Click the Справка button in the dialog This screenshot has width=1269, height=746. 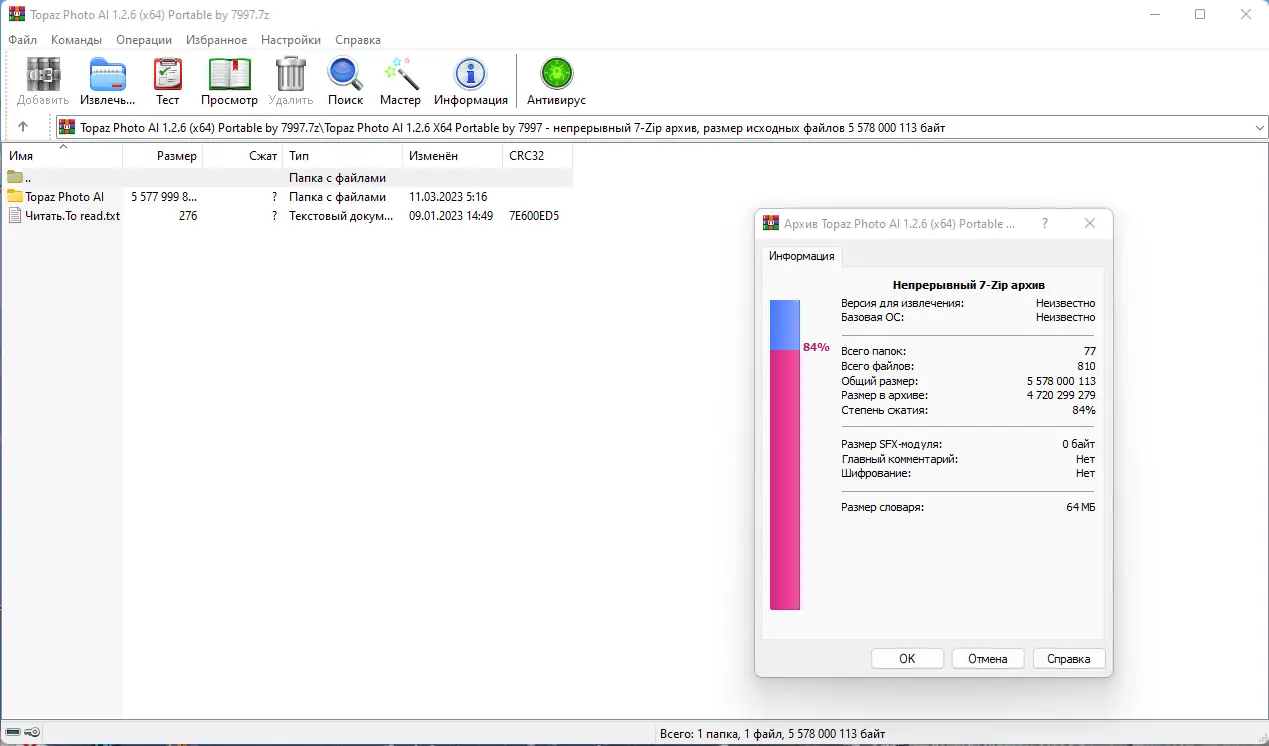click(x=1068, y=658)
